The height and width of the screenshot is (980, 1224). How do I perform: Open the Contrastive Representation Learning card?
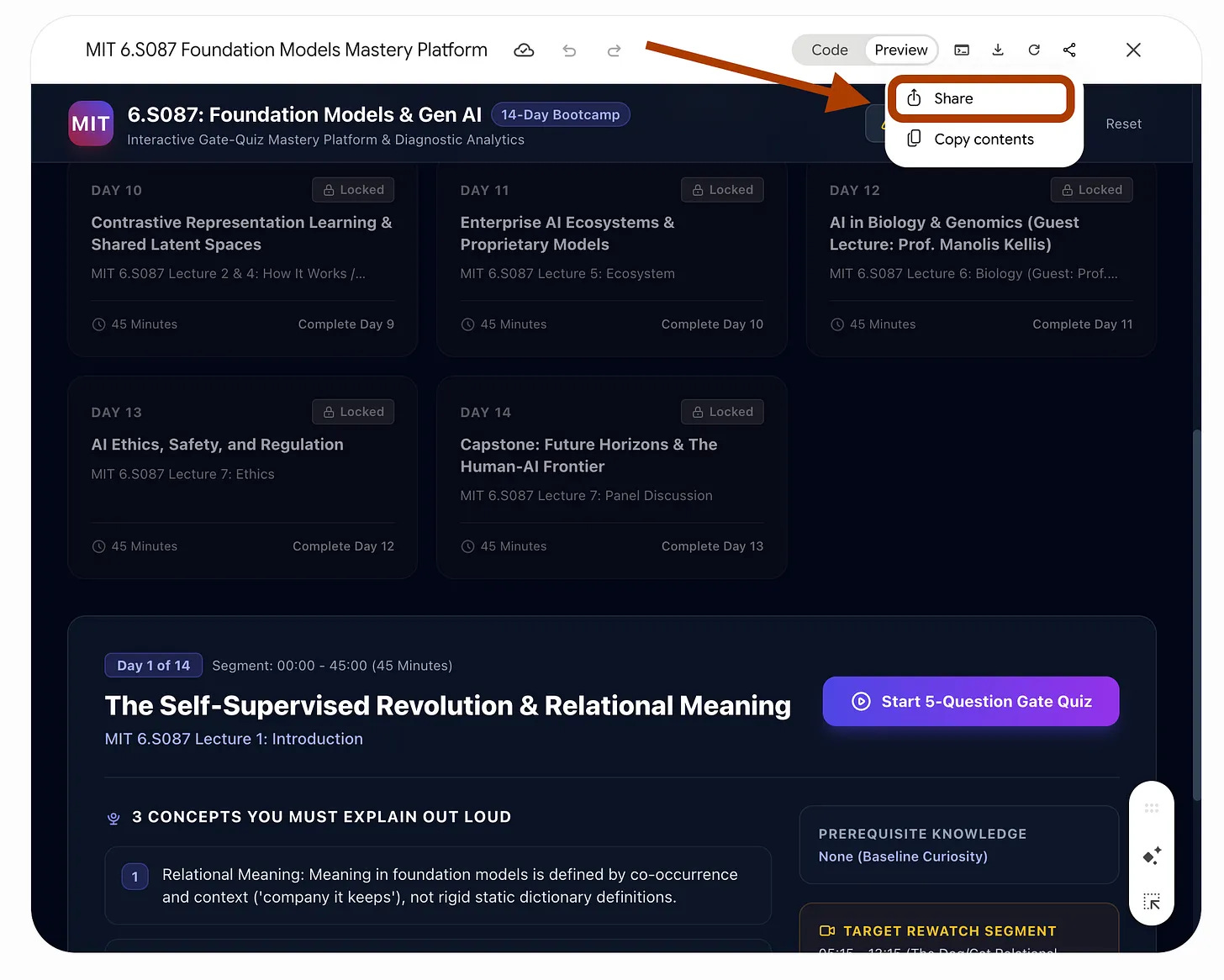tap(242, 259)
